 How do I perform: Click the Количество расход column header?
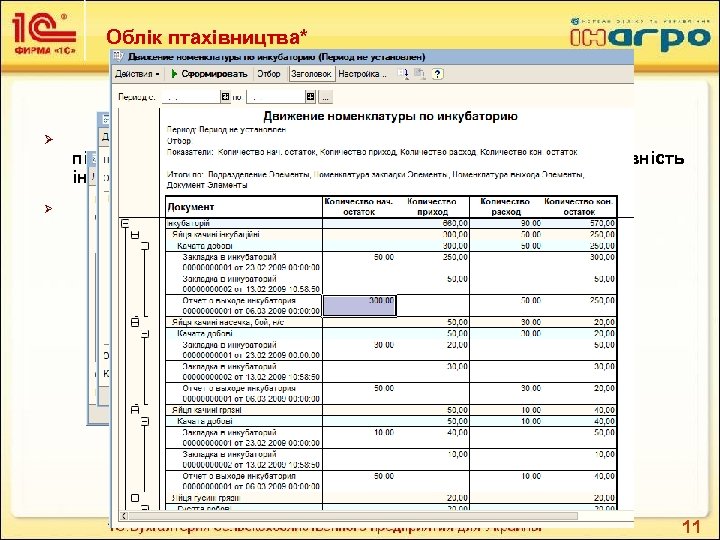pos(506,207)
